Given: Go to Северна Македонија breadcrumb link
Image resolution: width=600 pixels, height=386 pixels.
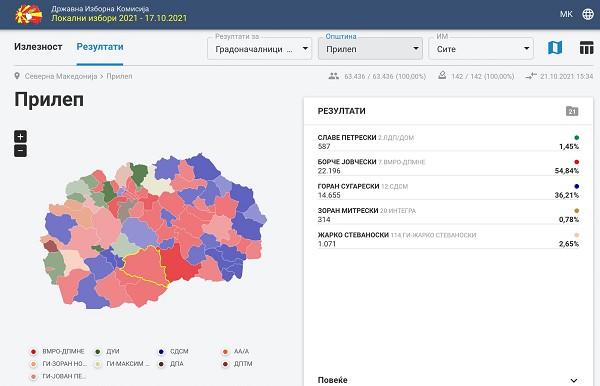Looking at the screenshot, I should coord(61,76).
